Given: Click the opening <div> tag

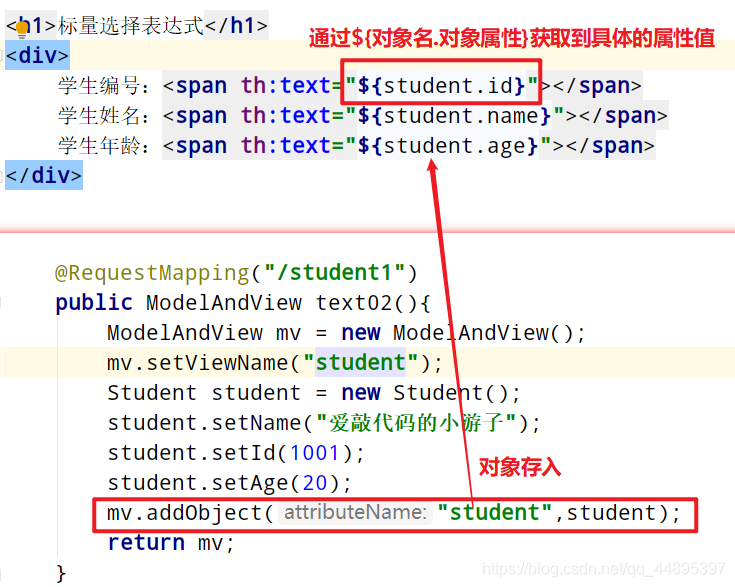Looking at the screenshot, I should coord(37,55).
